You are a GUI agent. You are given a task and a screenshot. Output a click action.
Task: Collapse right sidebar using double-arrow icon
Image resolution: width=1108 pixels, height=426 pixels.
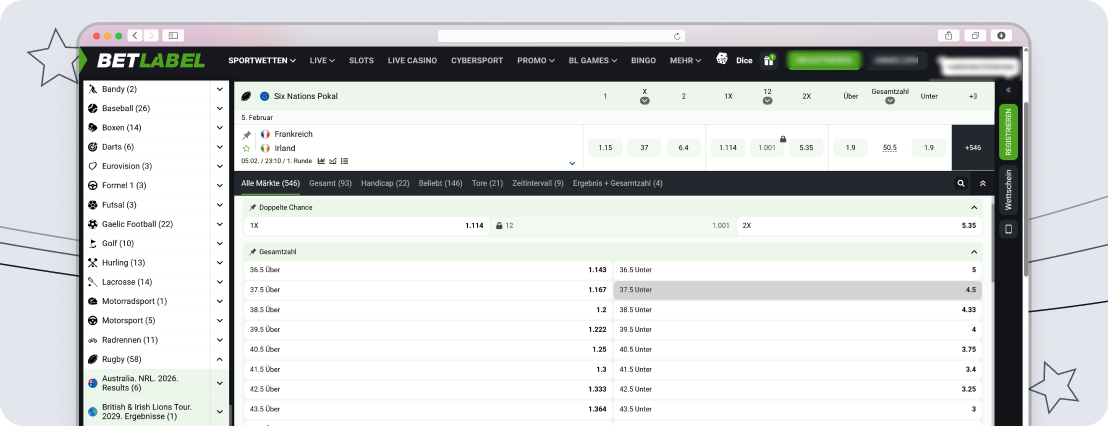pyautogui.click(x=1008, y=90)
